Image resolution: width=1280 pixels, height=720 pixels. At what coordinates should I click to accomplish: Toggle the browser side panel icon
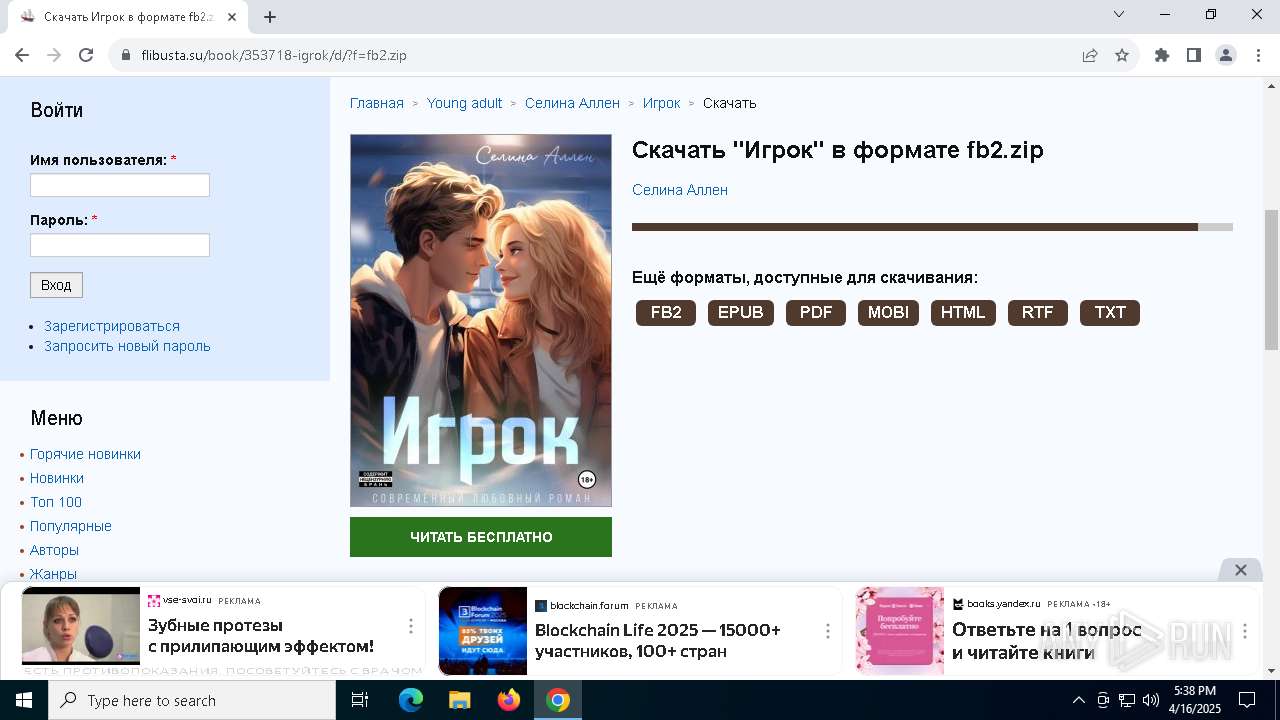click(x=1194, y=55)
